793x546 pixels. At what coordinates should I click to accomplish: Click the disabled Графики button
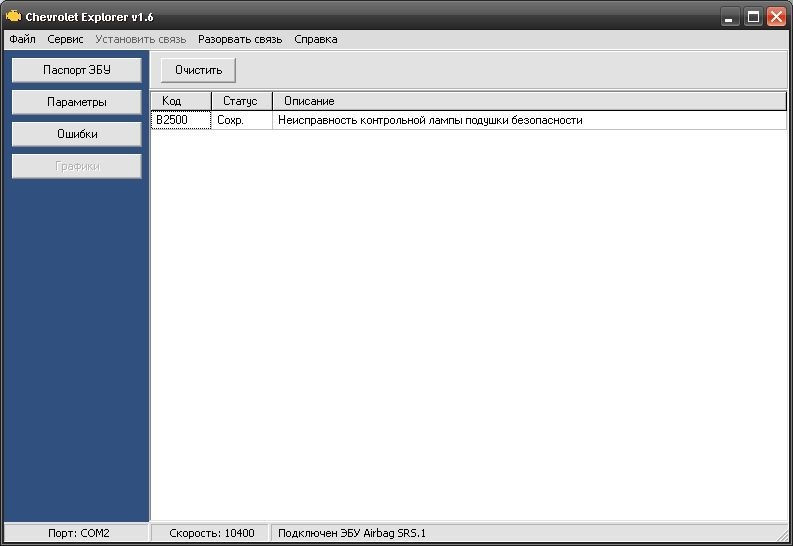coord(77,166)
